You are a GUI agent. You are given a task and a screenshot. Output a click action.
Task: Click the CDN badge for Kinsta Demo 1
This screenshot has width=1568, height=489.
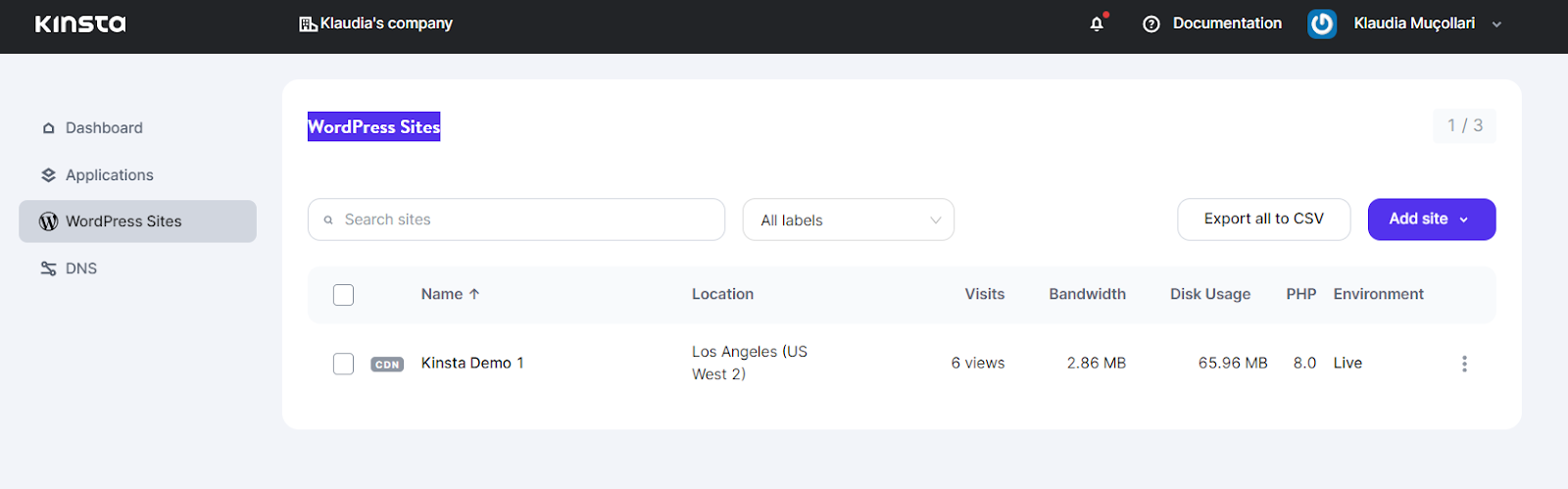click(x=387, y=365)
